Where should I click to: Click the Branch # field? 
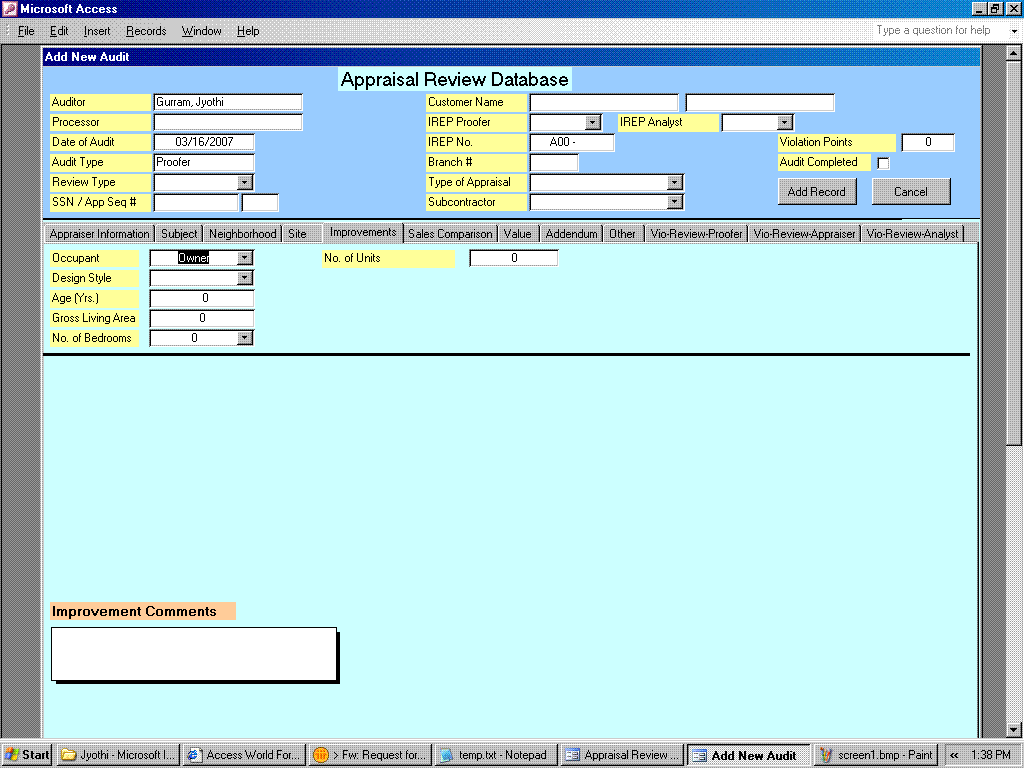pos(554,163)
